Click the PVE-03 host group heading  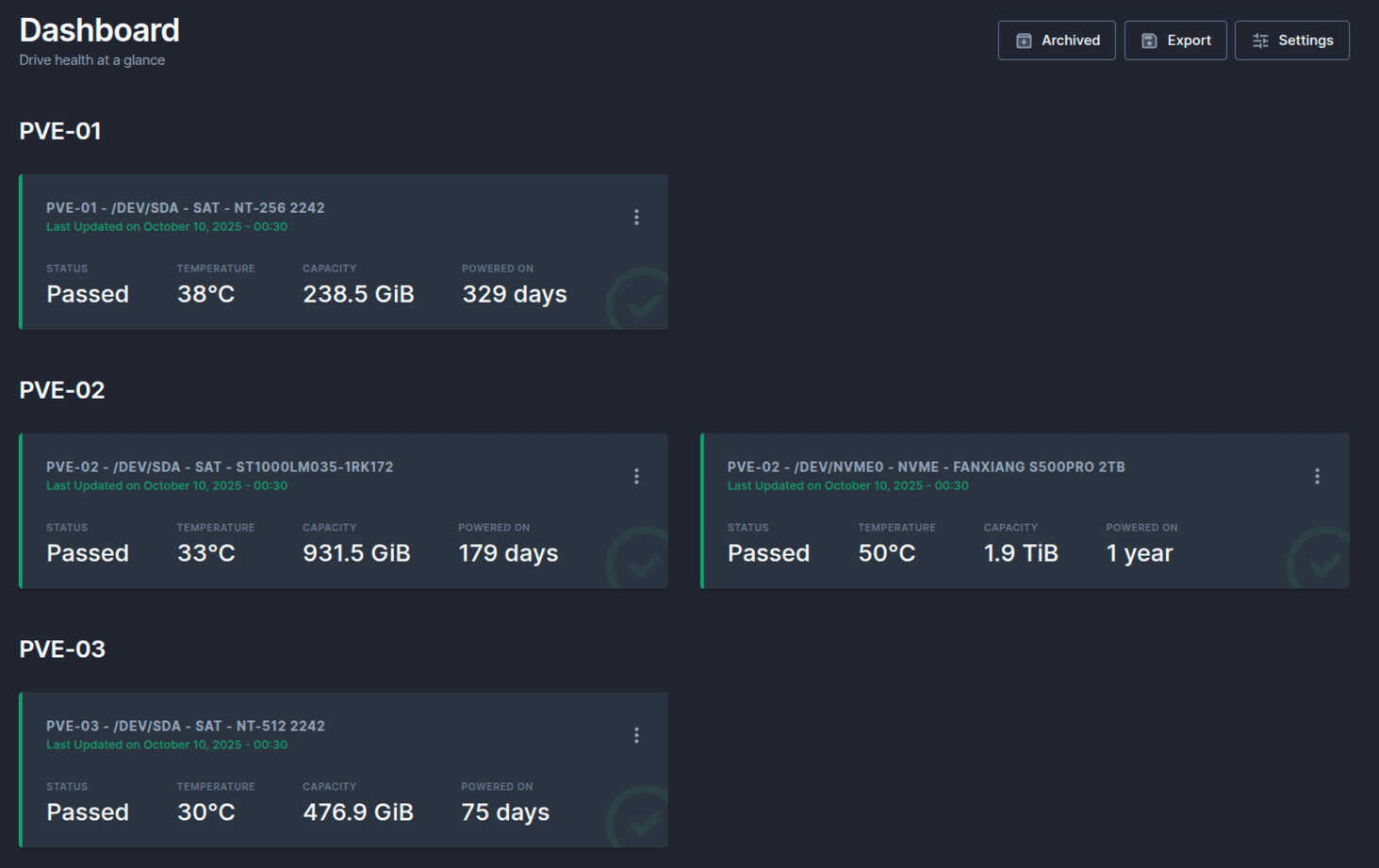pyautogui.click(x=62, y=649)
